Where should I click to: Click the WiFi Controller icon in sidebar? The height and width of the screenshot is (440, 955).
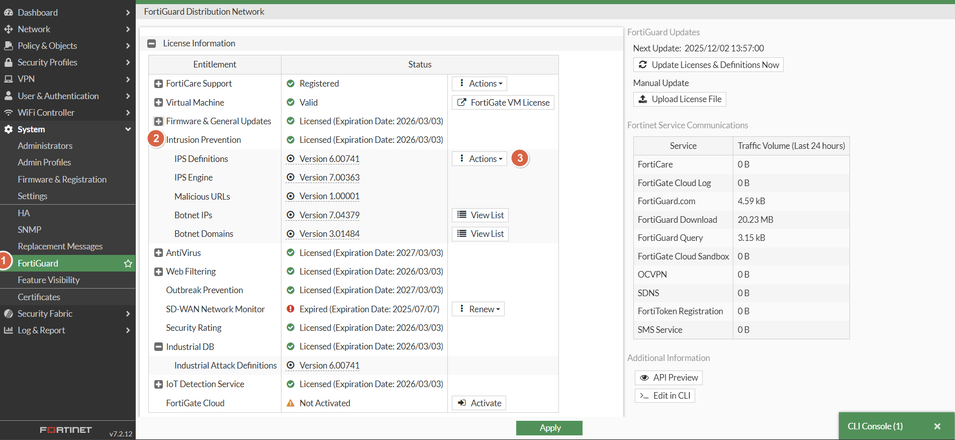point(9,113)
